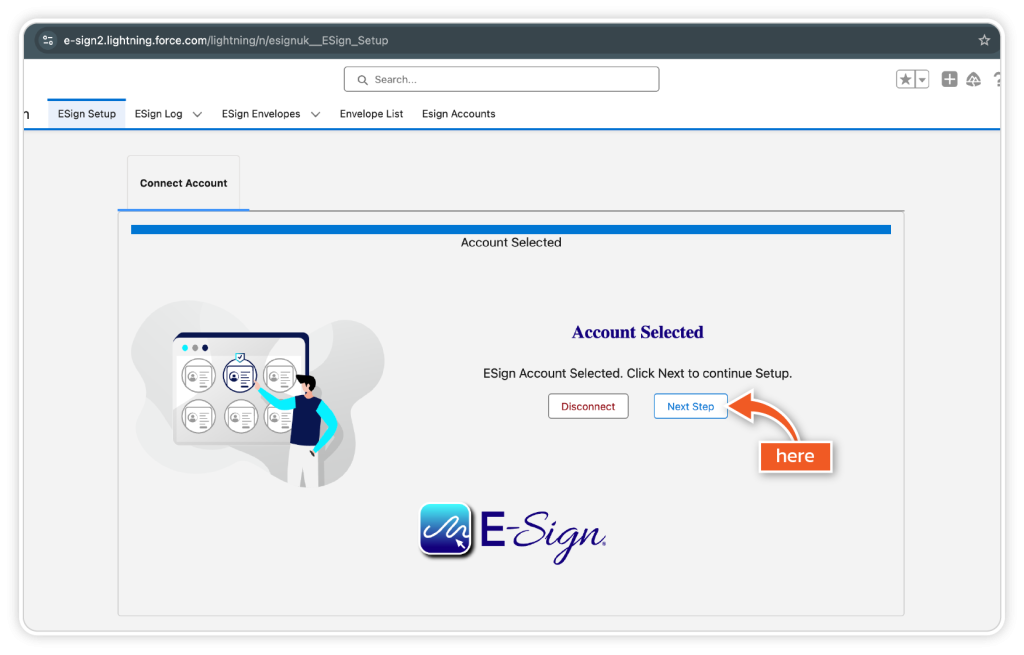The height and width of the screenshot is (655, 1024).
Task: Click the Favorites star icon in Salesforce header
Action: point(906,80)
